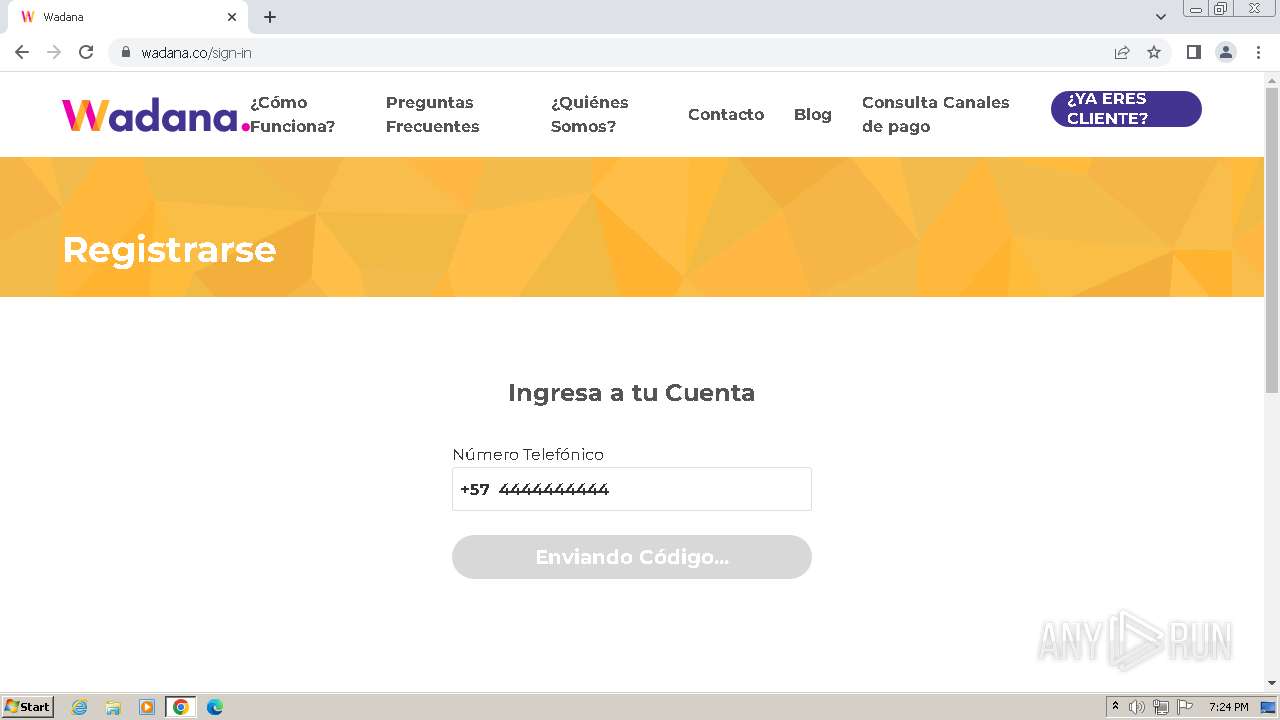Click the address bar URL

click(x=196, y=52)
